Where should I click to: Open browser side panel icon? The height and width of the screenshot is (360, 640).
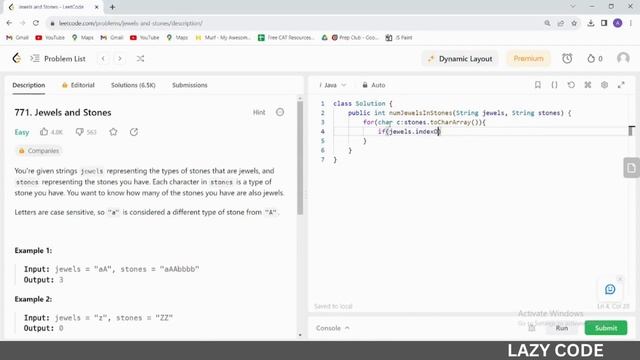coord(604,23)
